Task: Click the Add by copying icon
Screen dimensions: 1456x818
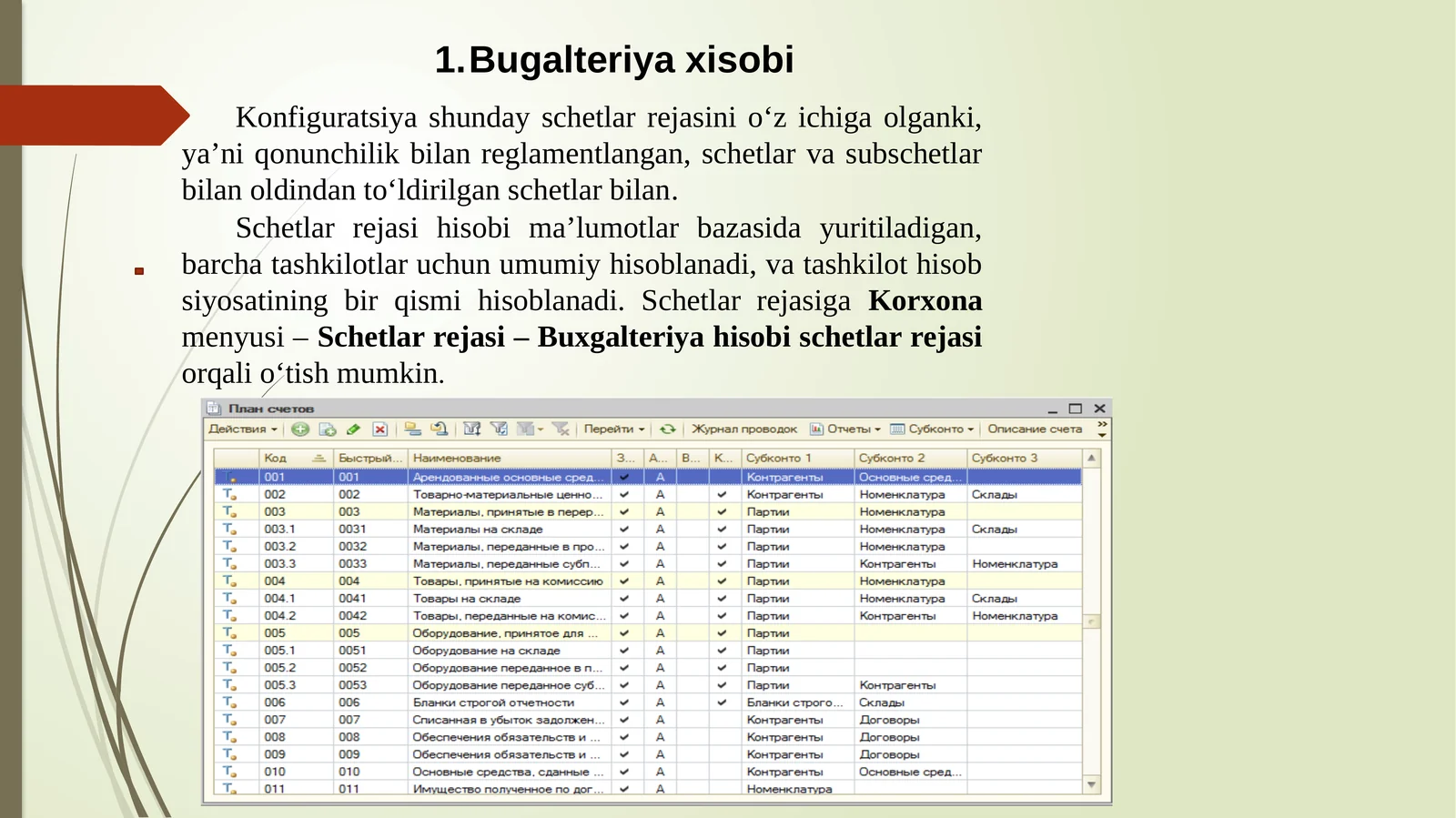Action: click(x=328, y=429)
